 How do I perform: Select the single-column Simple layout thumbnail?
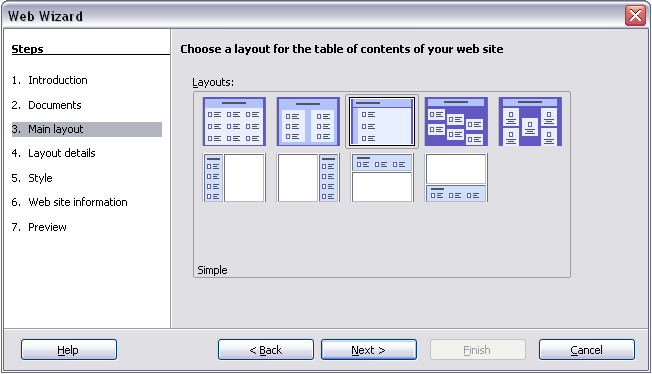pos(382,121)
